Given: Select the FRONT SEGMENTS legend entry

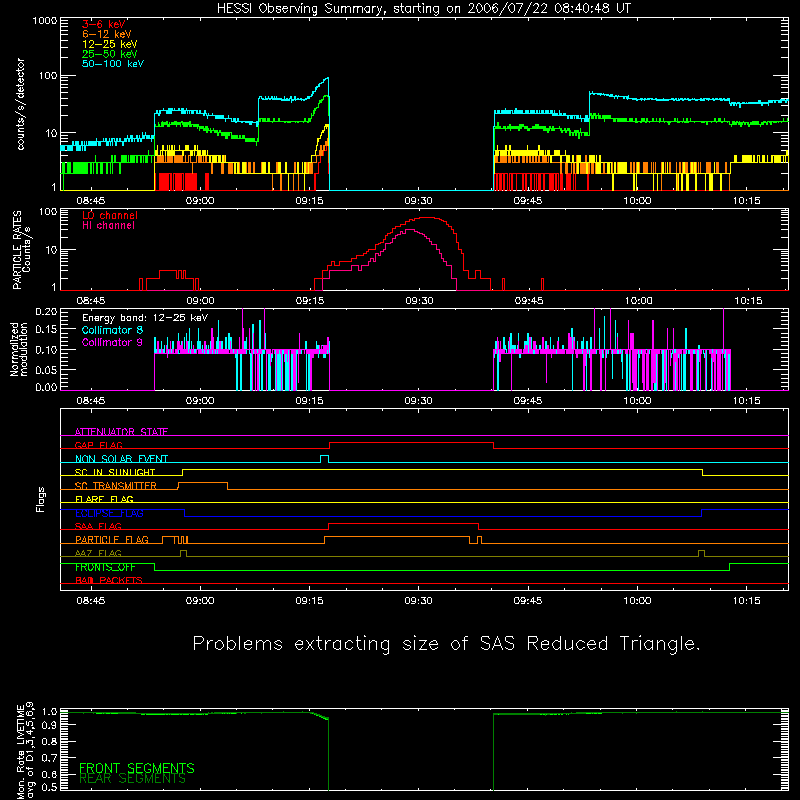Looking at the screenshot, I should tap(137, 768).
